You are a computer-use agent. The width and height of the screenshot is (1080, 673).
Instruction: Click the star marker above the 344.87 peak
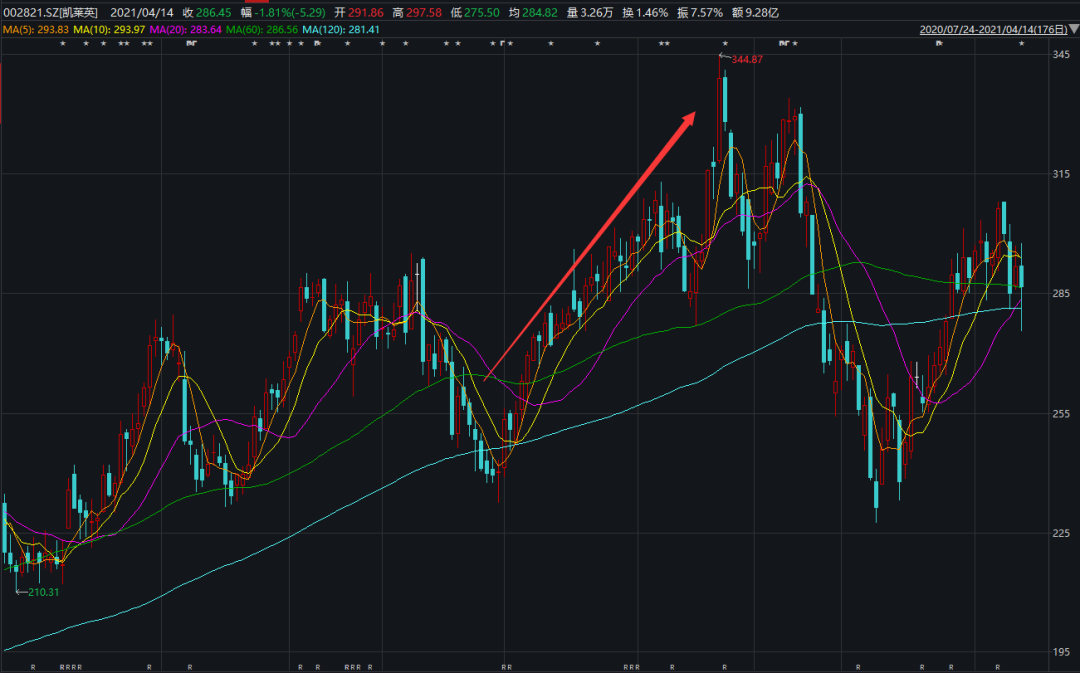(x=725, y=44)
